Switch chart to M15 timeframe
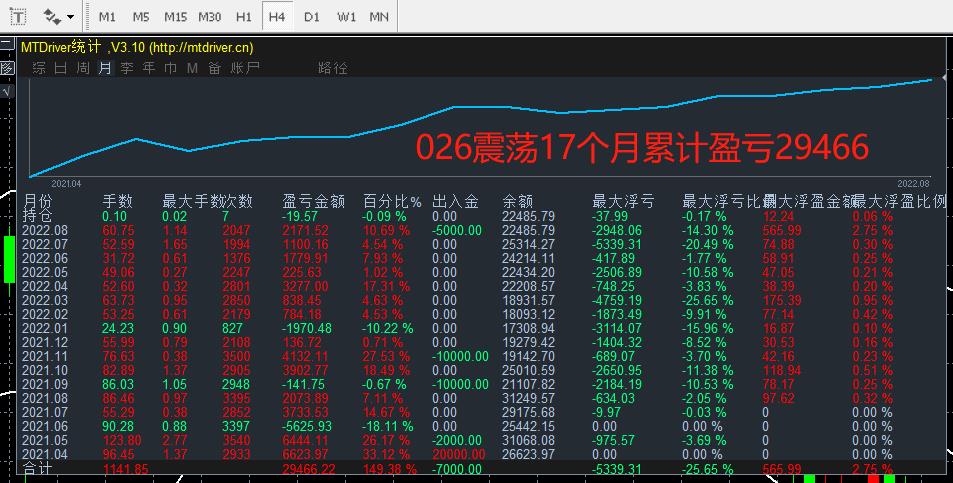Viewport: 953px width, 483px height. (175, 17)
